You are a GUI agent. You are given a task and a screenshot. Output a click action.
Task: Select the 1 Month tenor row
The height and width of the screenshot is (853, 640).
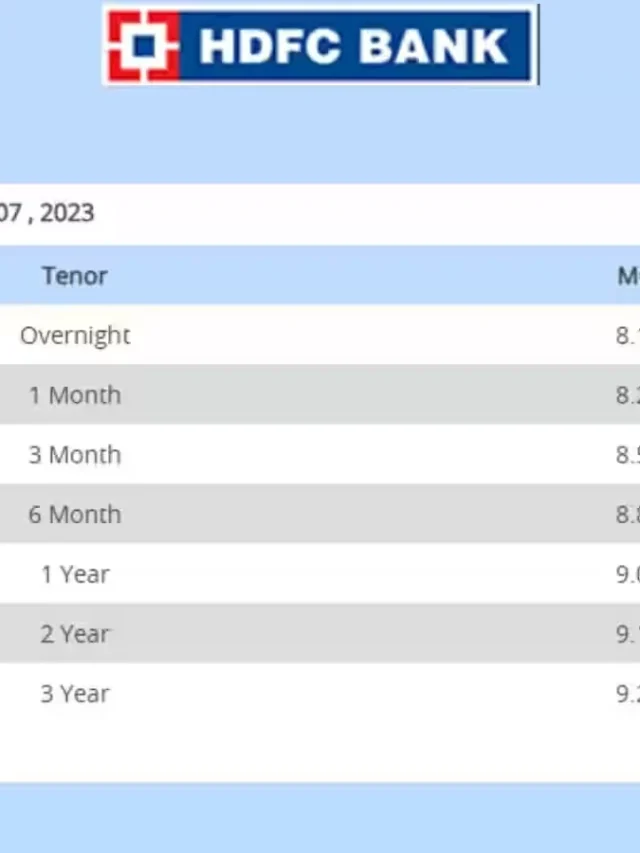coord(320,394)
